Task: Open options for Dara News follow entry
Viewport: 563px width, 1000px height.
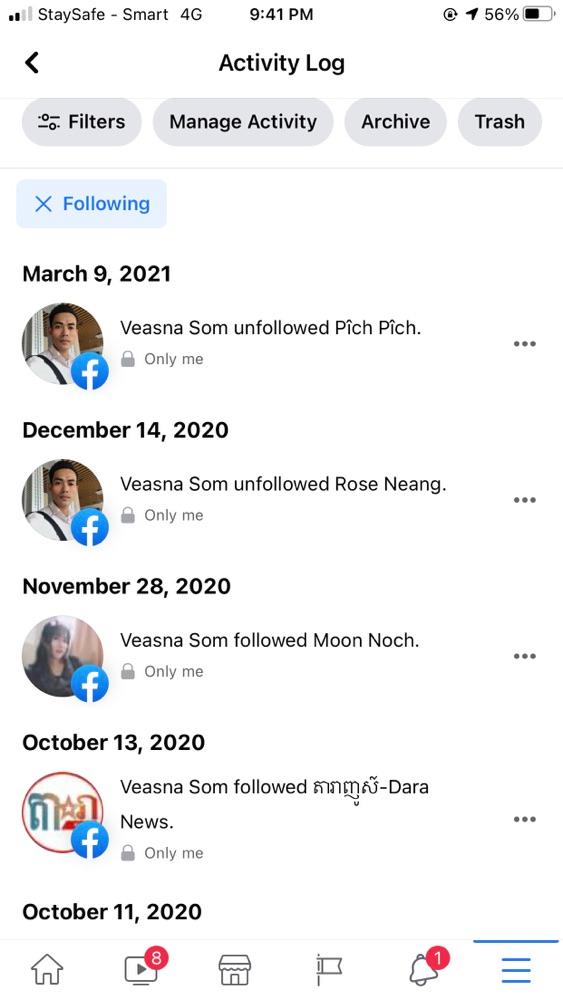Action: [x=524, y=820]
